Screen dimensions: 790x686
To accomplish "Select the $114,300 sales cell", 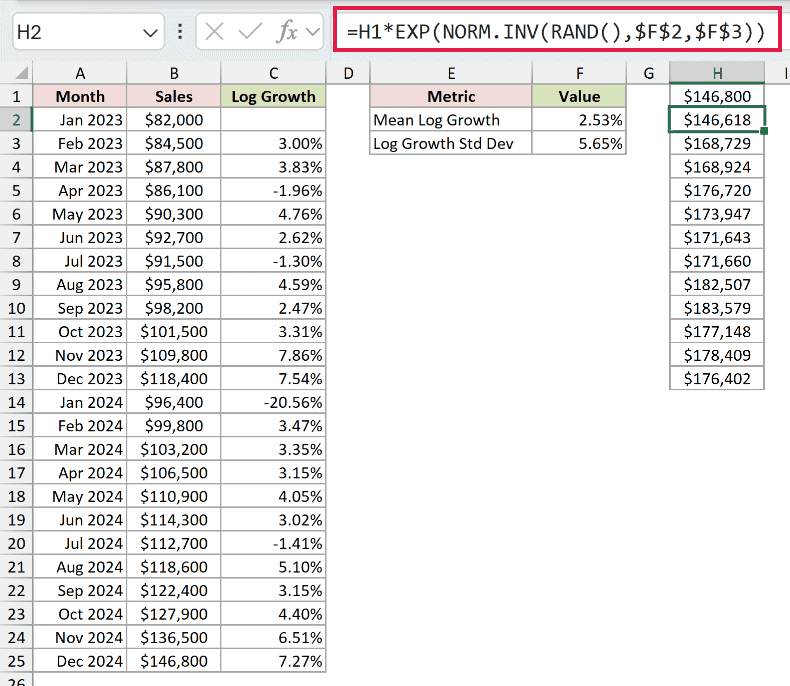I will tap(174, 520).
